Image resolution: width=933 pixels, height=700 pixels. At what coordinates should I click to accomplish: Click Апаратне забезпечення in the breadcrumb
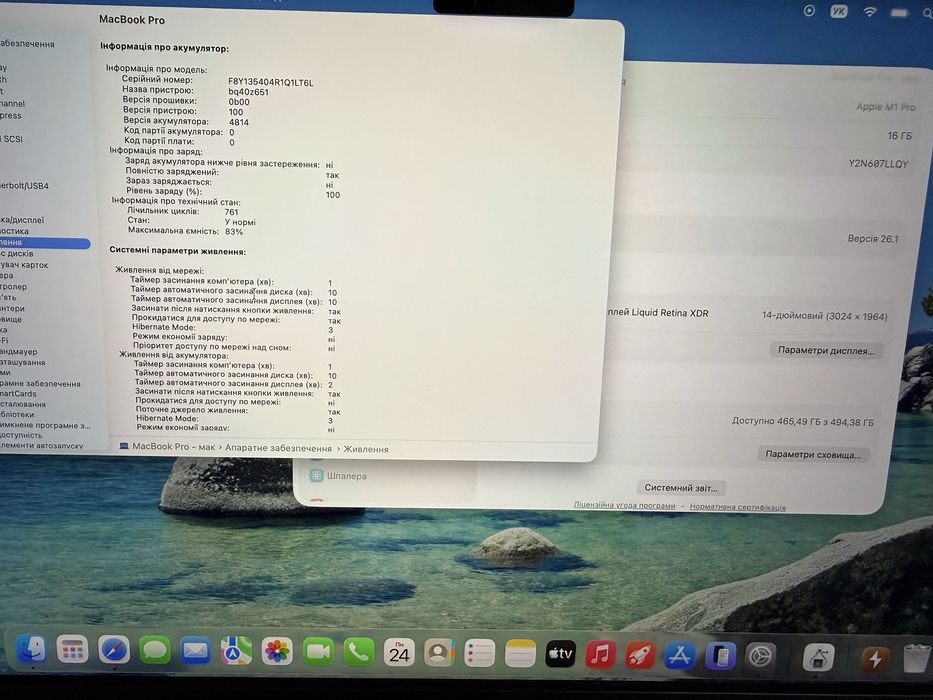278,448
